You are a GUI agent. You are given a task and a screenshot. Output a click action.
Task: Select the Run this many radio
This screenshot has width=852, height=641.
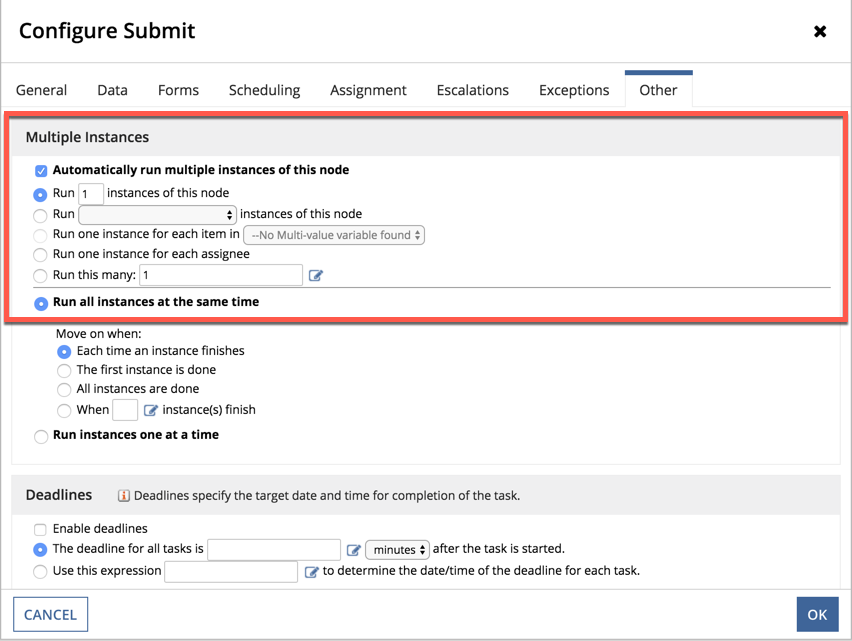pyautogui.click(x=40, y=276)
